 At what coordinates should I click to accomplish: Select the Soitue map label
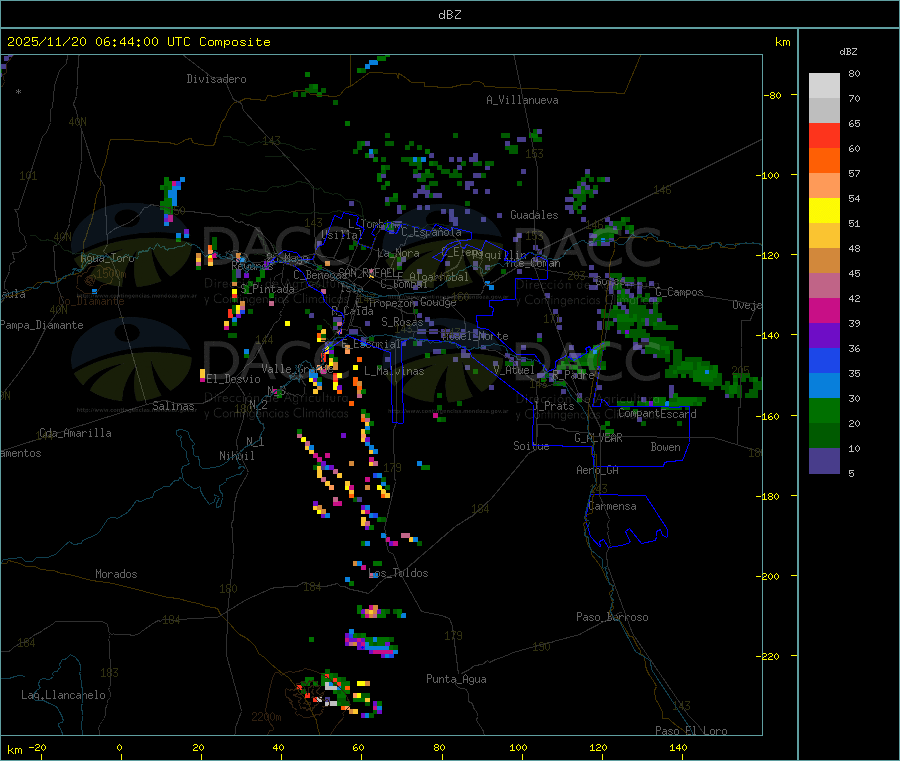[x=531, y=446]
